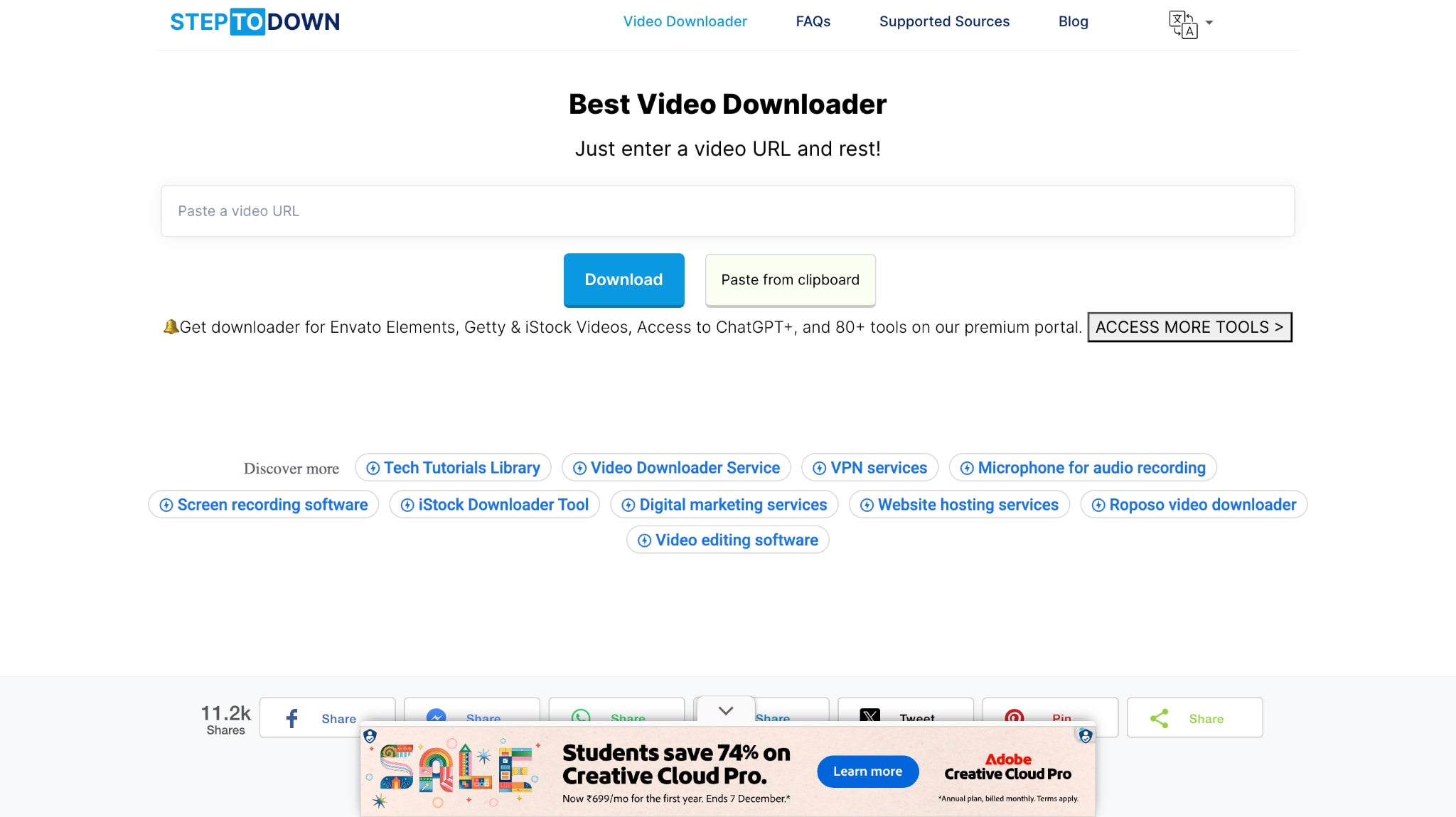Screen dimensions: 1456x817
Task: Focus the Paste a video URL field
Action: tap(727, 211)
